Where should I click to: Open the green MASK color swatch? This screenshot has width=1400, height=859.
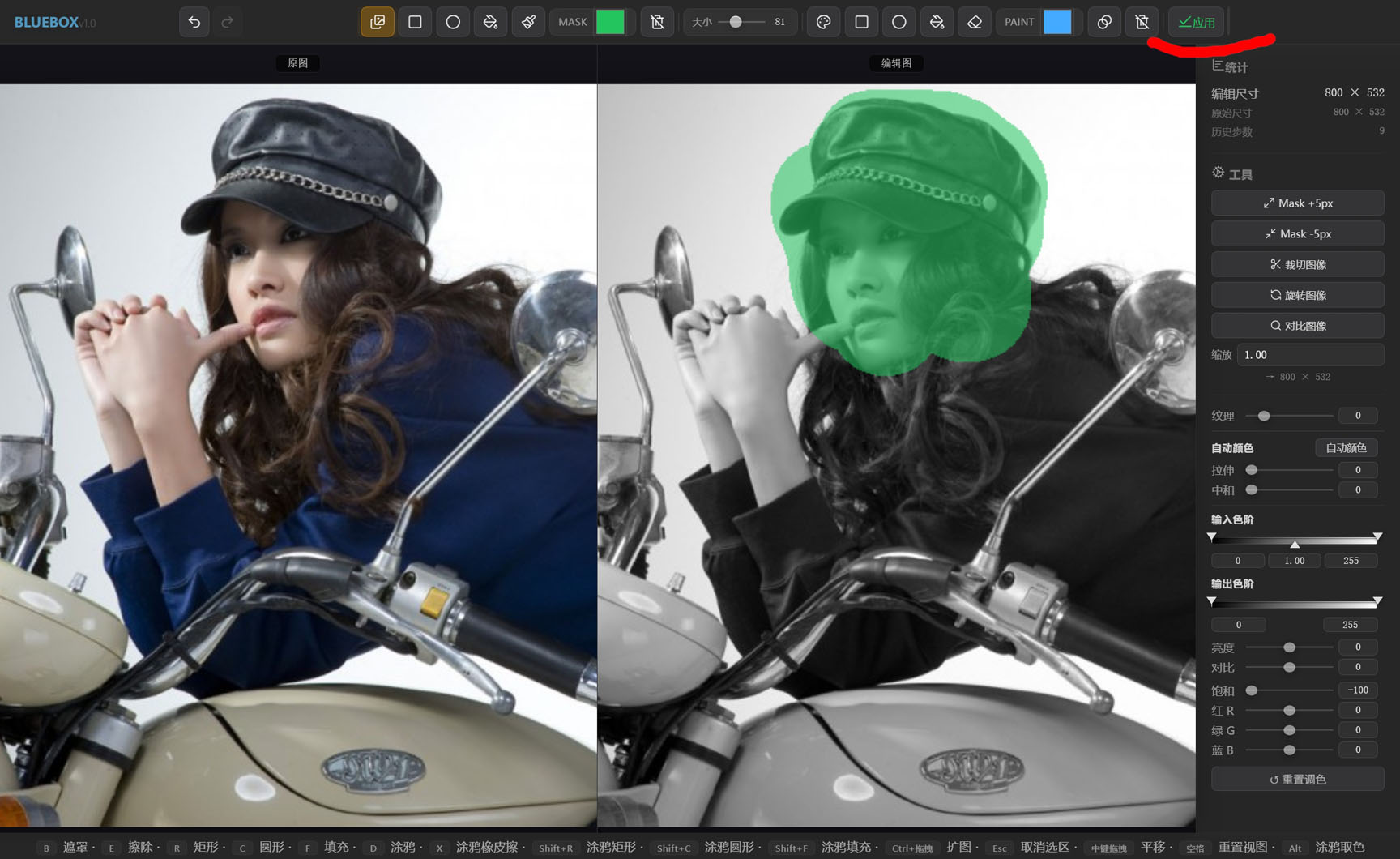pos(610,22)
